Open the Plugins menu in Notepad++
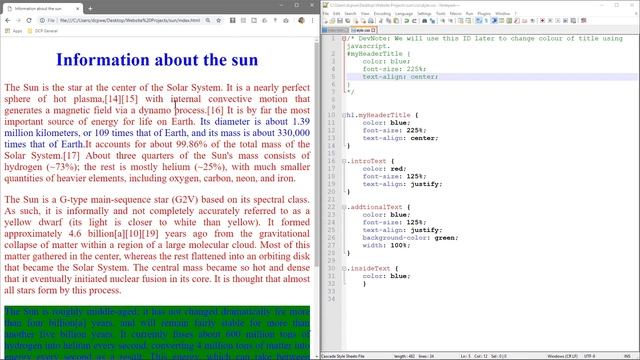640x360 pixels. (484, 13)
